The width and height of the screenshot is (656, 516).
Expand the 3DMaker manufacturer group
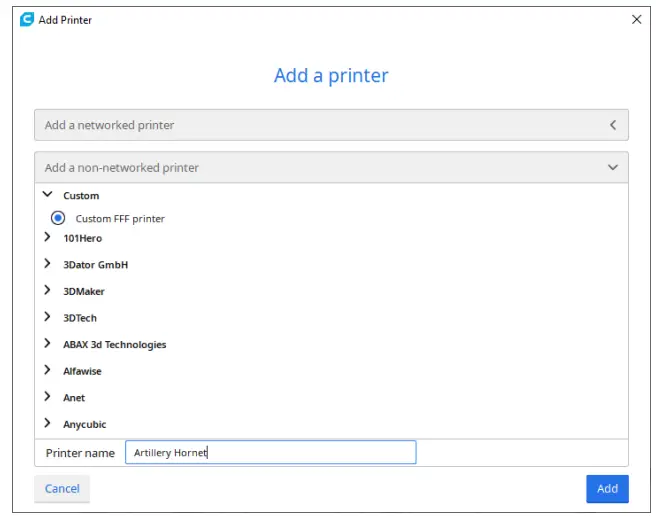coord(47,290)
